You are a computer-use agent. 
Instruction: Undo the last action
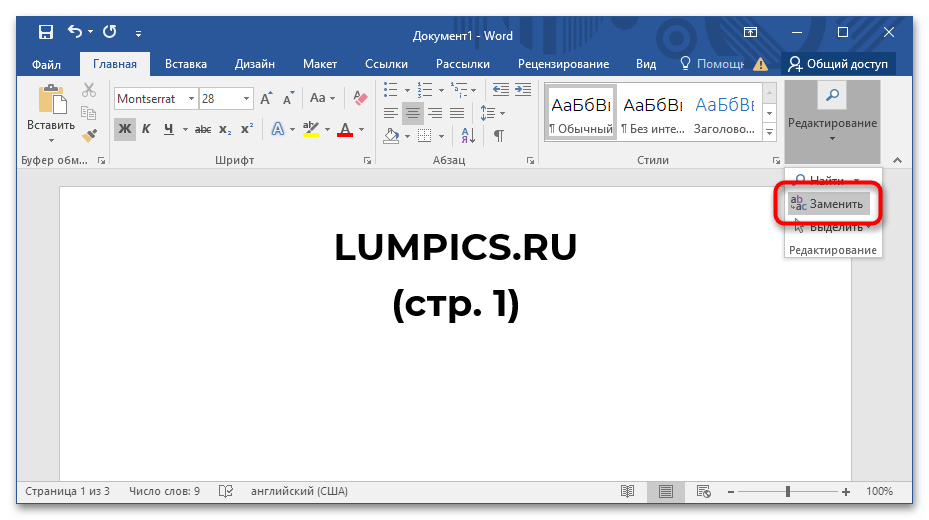(x=75, y=31)
